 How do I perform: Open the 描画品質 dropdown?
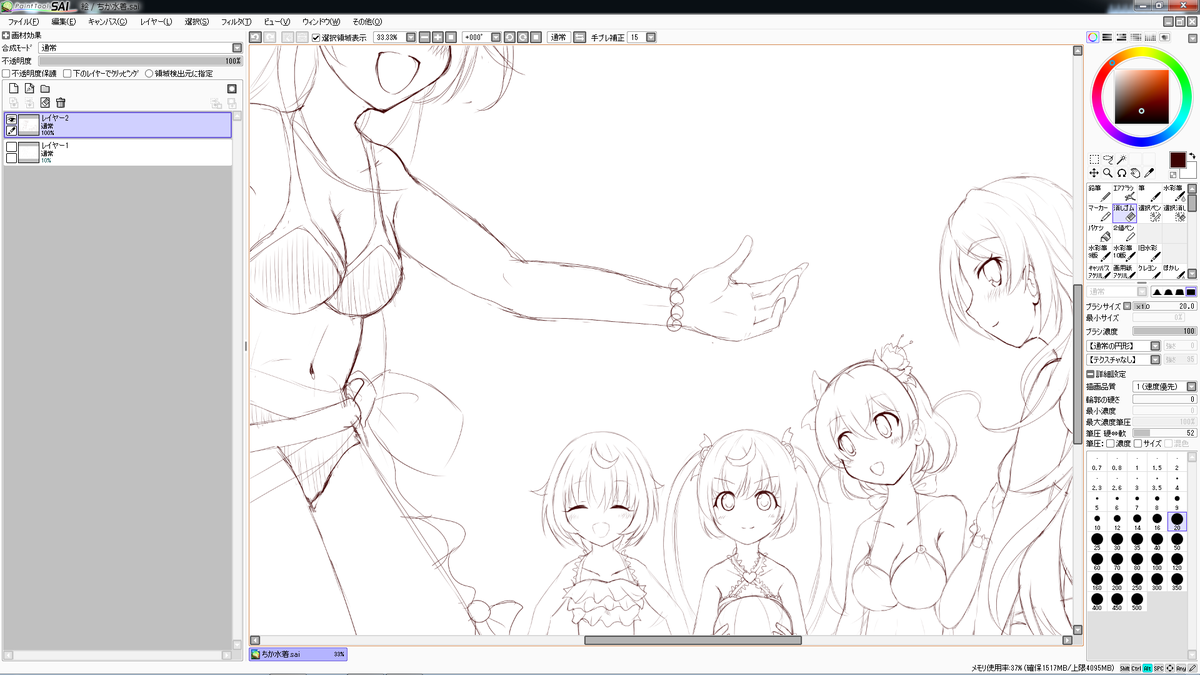click(1191, 386)
